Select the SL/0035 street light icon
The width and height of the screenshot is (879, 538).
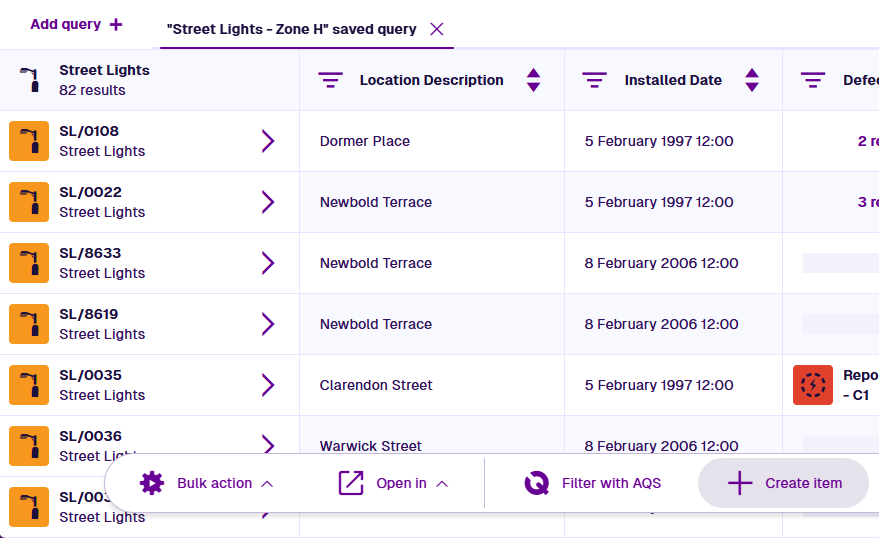29,385
